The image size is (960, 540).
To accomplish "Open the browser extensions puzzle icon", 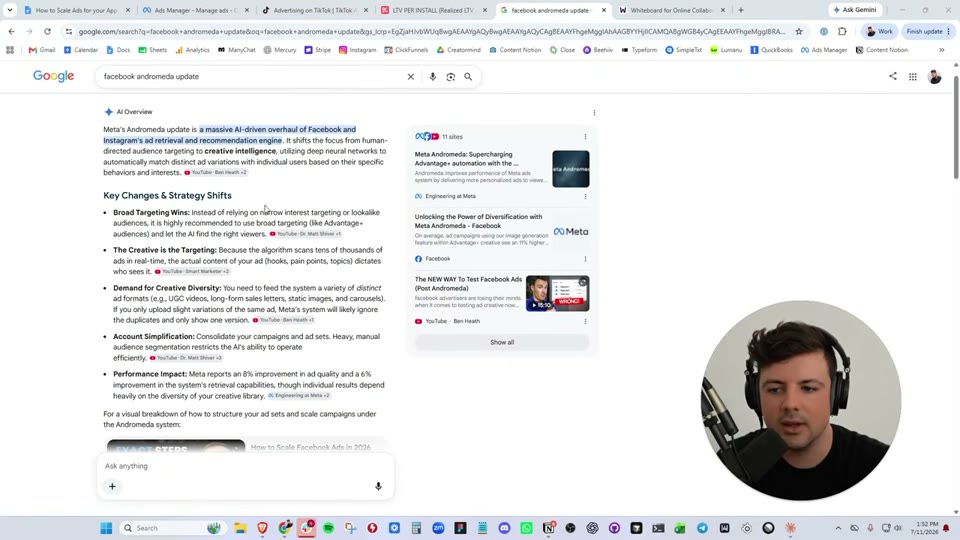I will tap(842, 31).
